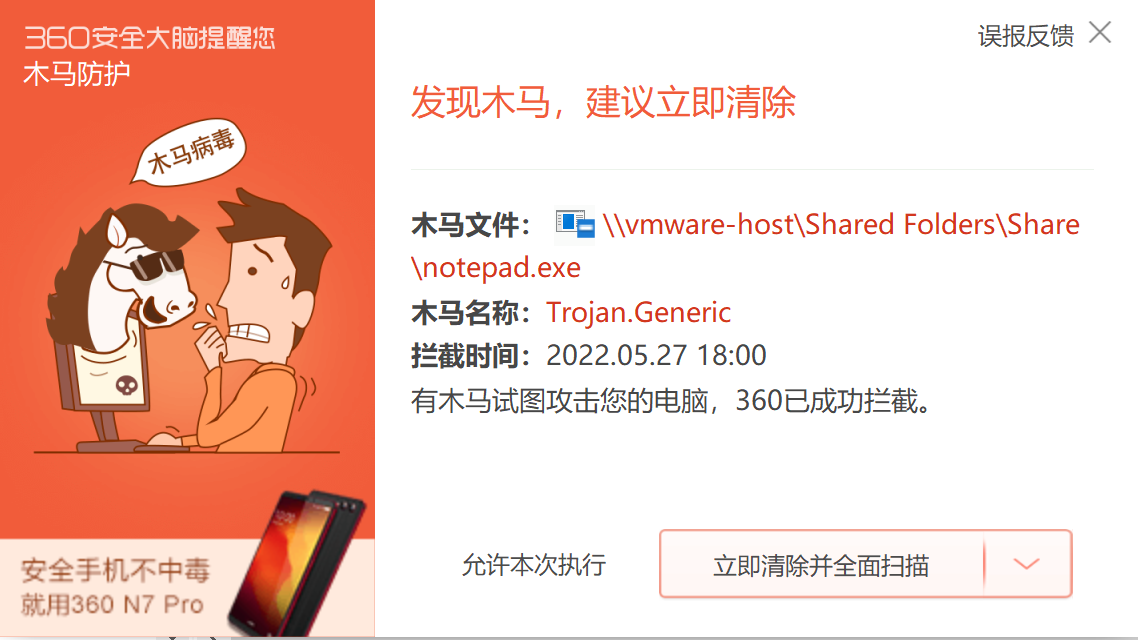Close the 360 trojan alert dialog

pyautogui.click(x=1100, y=33)
